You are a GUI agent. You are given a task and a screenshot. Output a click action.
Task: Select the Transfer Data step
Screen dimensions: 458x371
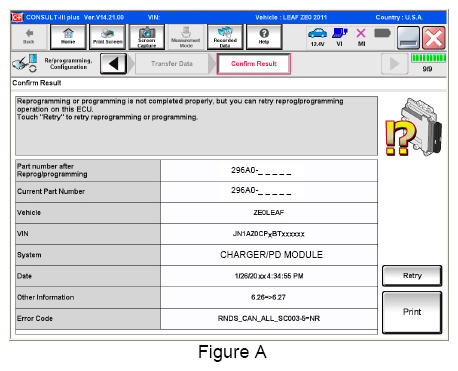pyautogui.click(x=172, y=63)
